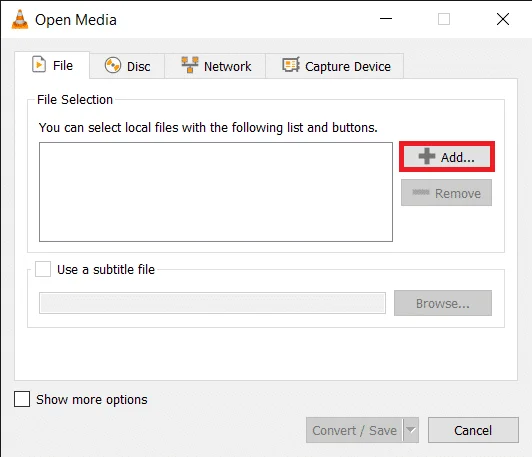
Task: Click the Capture Device card icon
Action: (291, 64)
